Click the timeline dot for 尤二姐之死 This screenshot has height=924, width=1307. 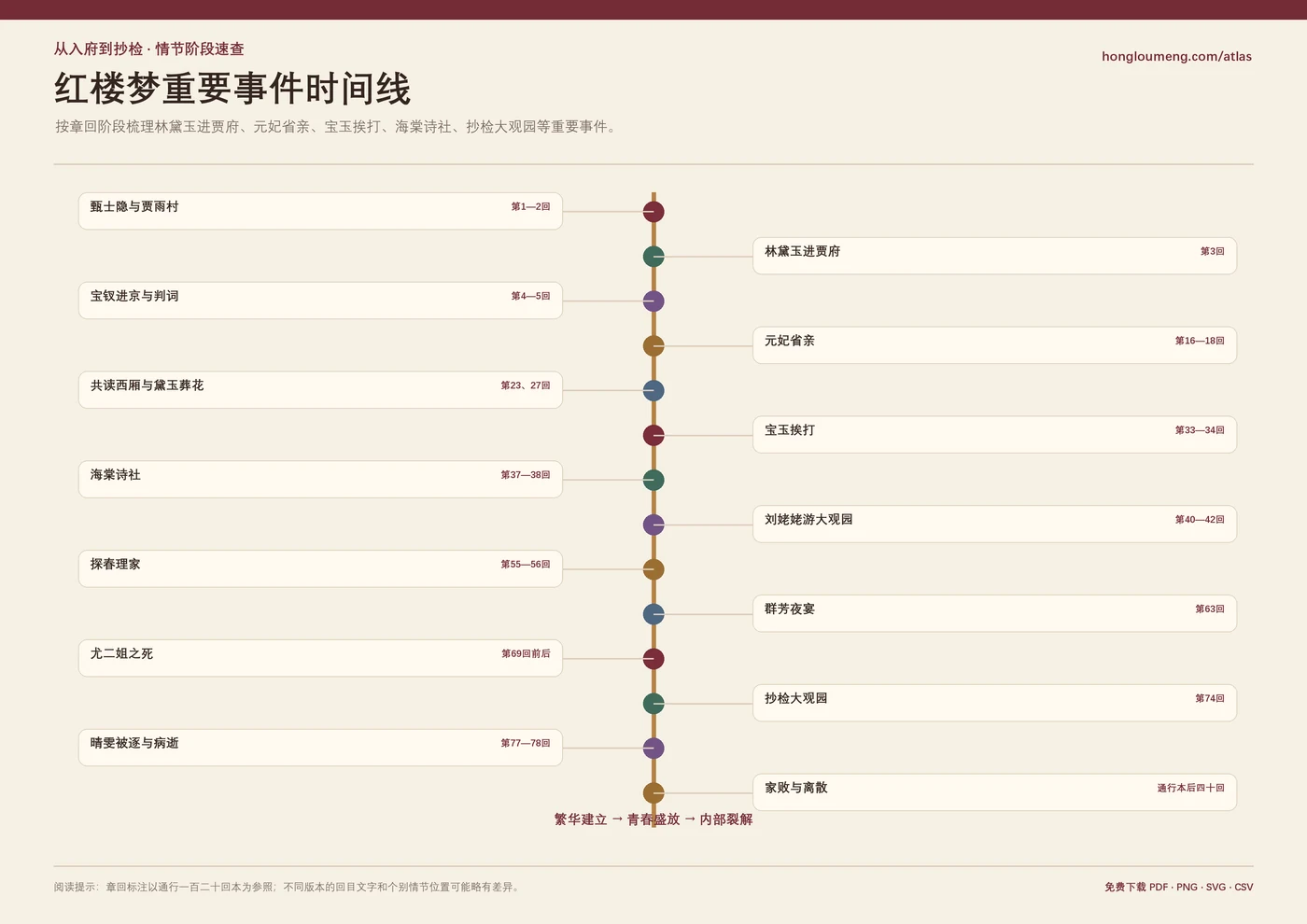tap(653, 659)
